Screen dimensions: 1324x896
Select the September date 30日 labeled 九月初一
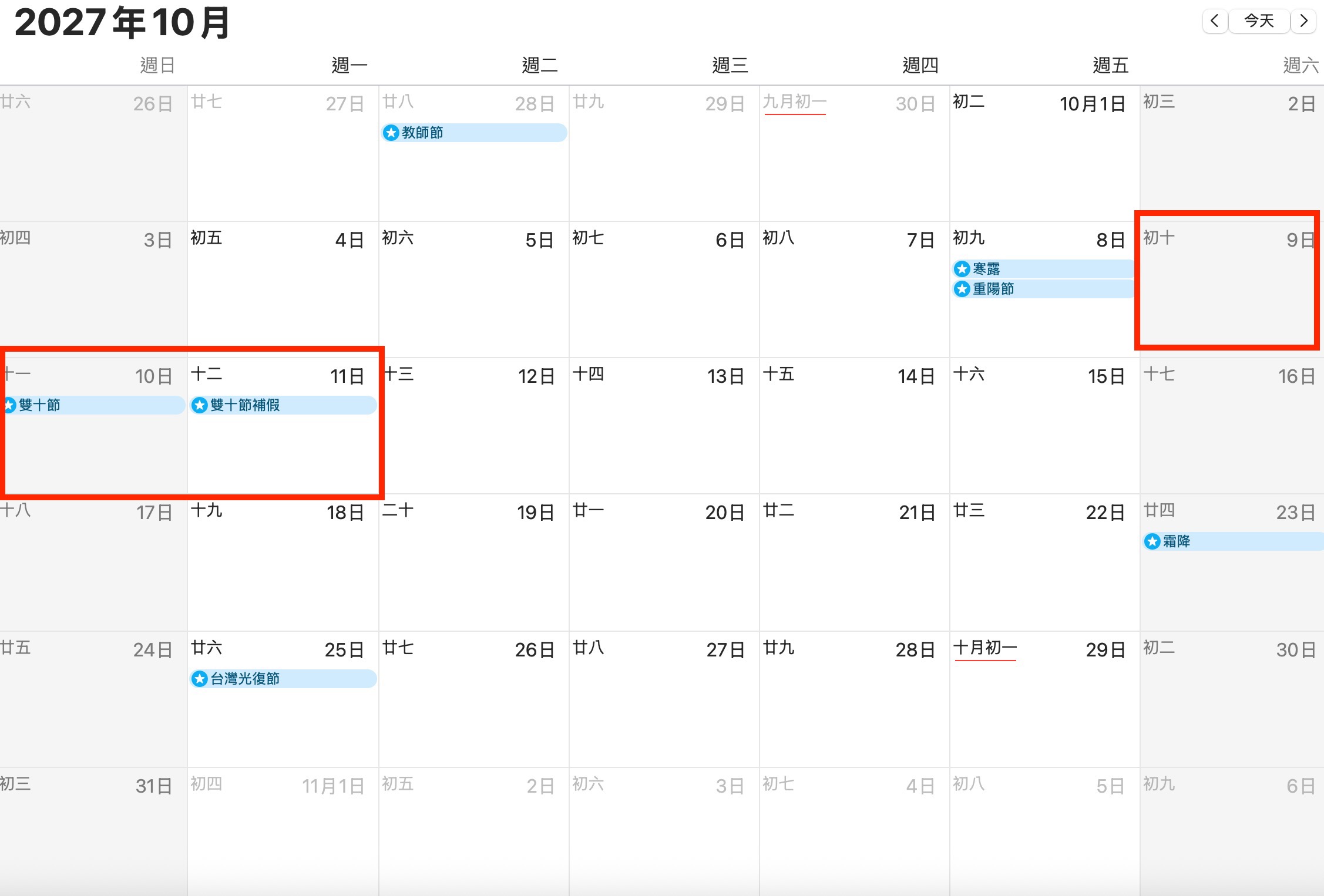click(x=915, y=104)
